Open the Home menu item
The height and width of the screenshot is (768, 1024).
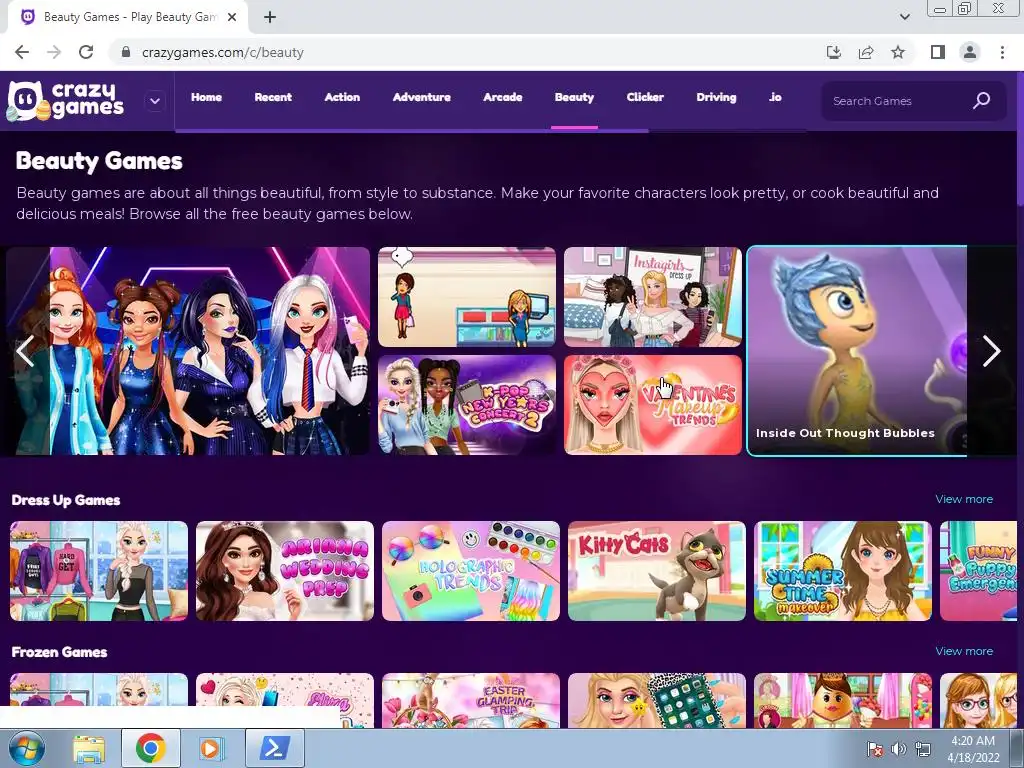(206, 97)
